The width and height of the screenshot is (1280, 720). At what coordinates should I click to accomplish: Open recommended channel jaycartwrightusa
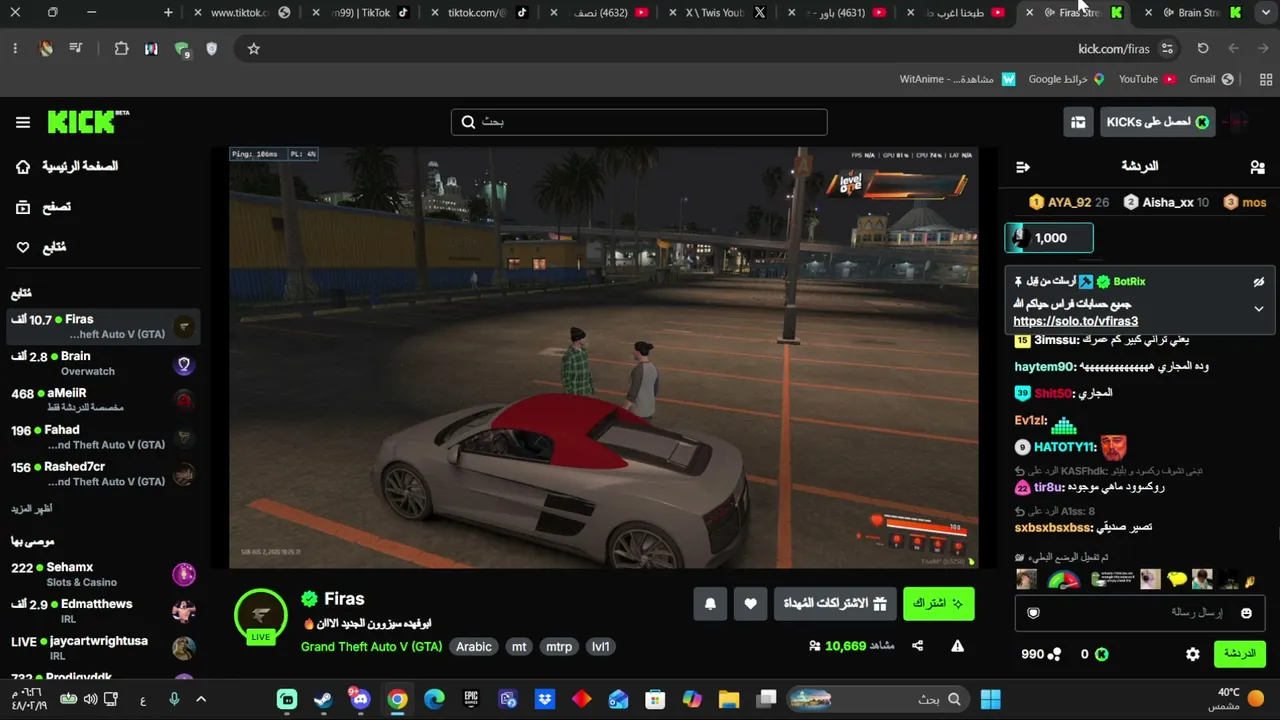(x=103, y=648)
